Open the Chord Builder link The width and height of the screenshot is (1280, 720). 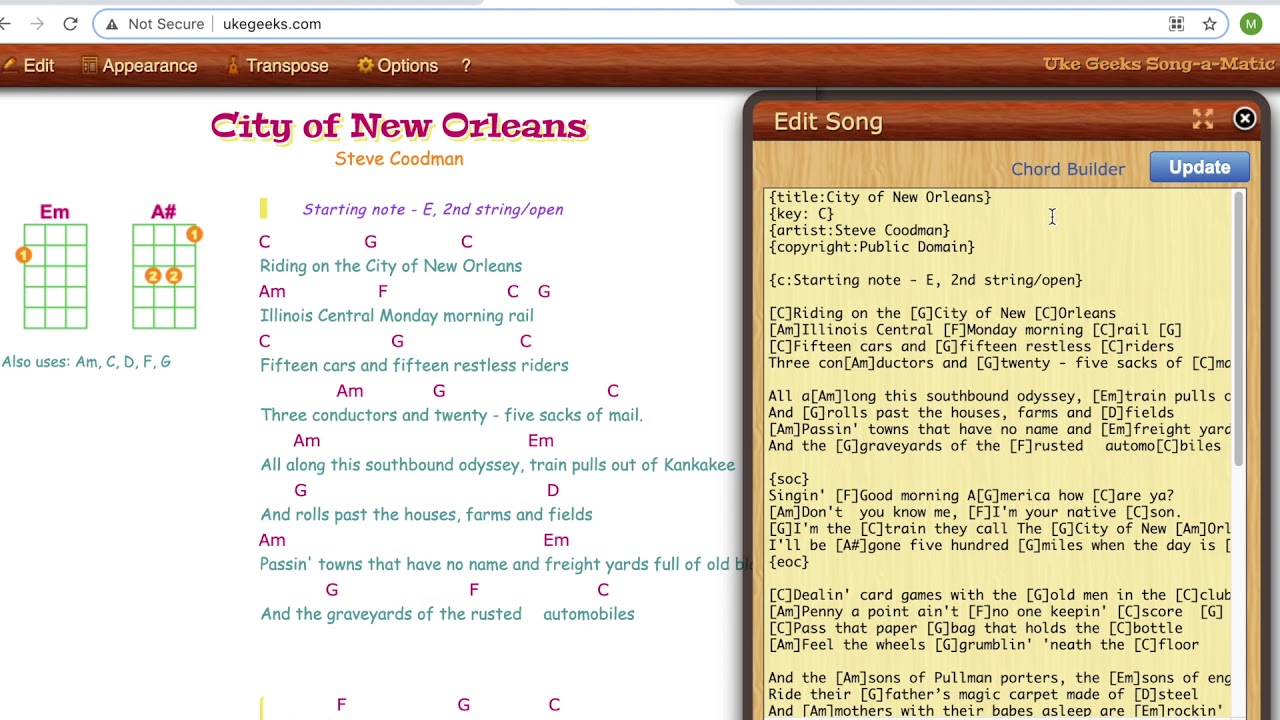(1068, 169)
